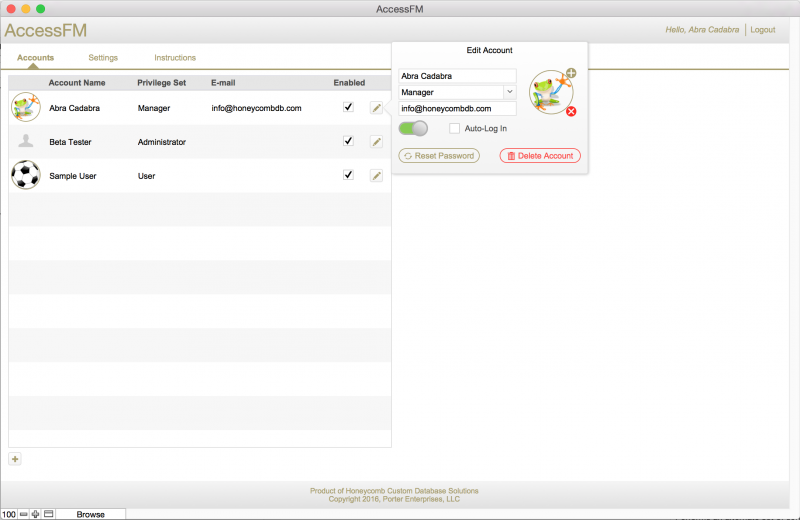800x520 pixels.
Task: Enable the Auto-Log In checkbox
Action: [455, 128]
